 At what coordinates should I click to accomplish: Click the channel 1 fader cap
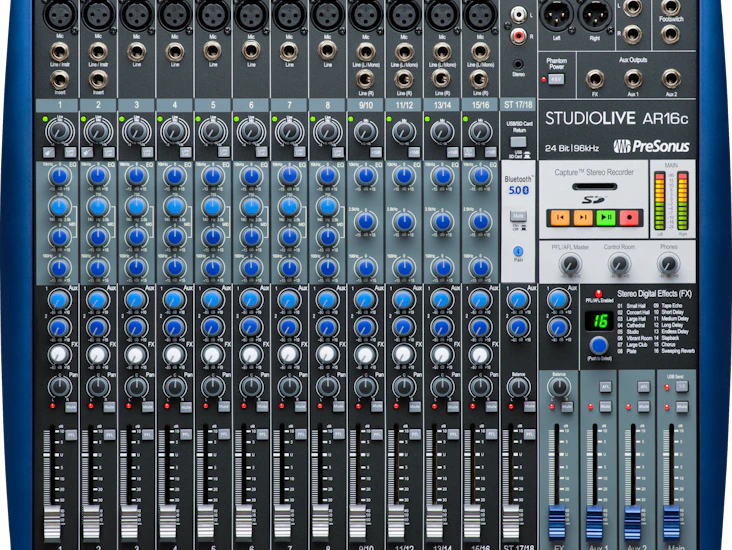click(52, 522)
